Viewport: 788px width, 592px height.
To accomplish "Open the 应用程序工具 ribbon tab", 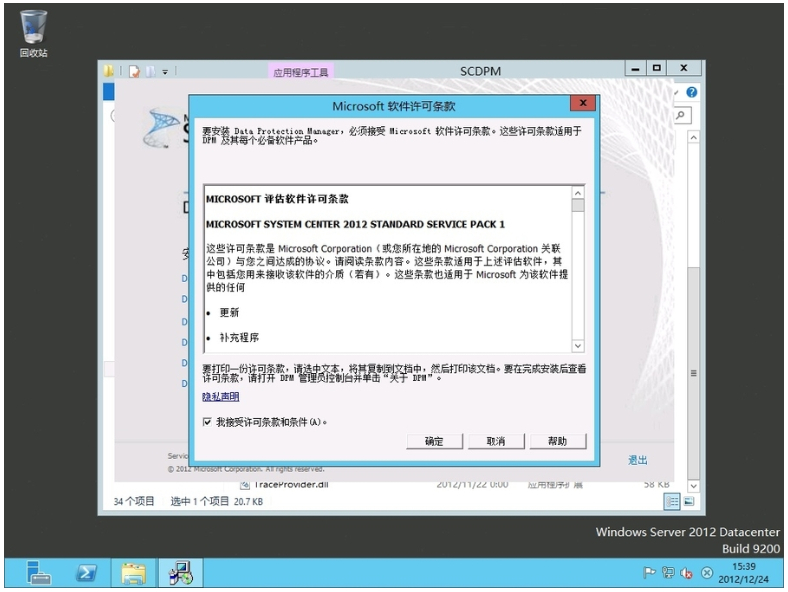I will 301,72.
